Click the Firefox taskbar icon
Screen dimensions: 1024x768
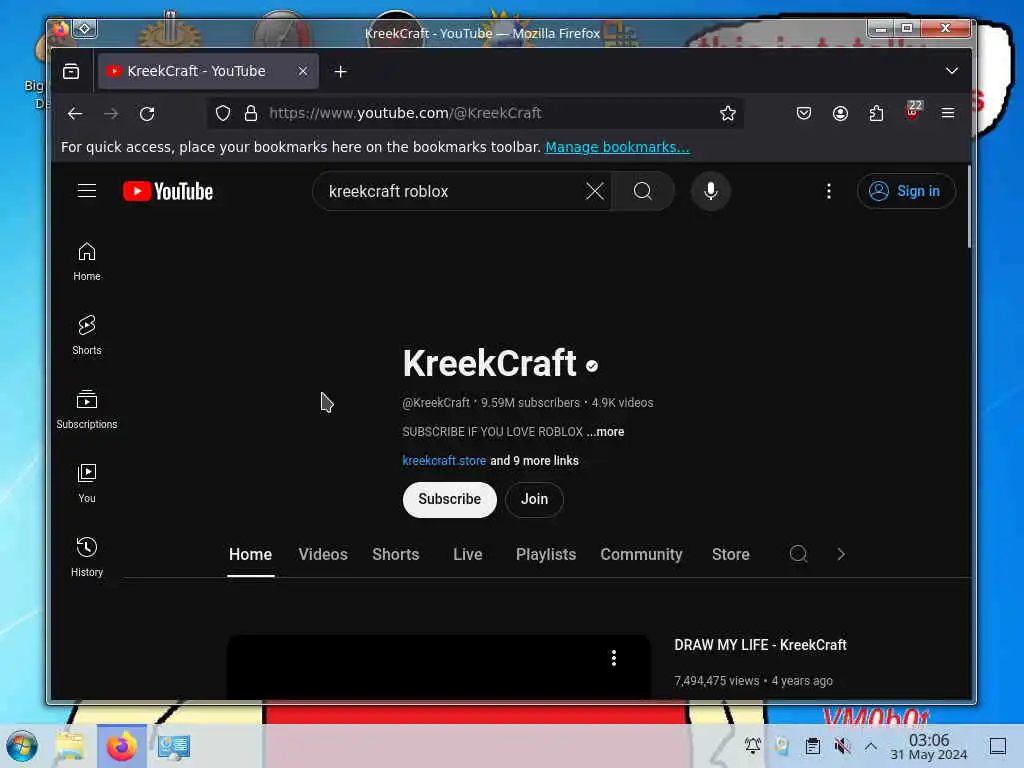[x=121, y=746]
